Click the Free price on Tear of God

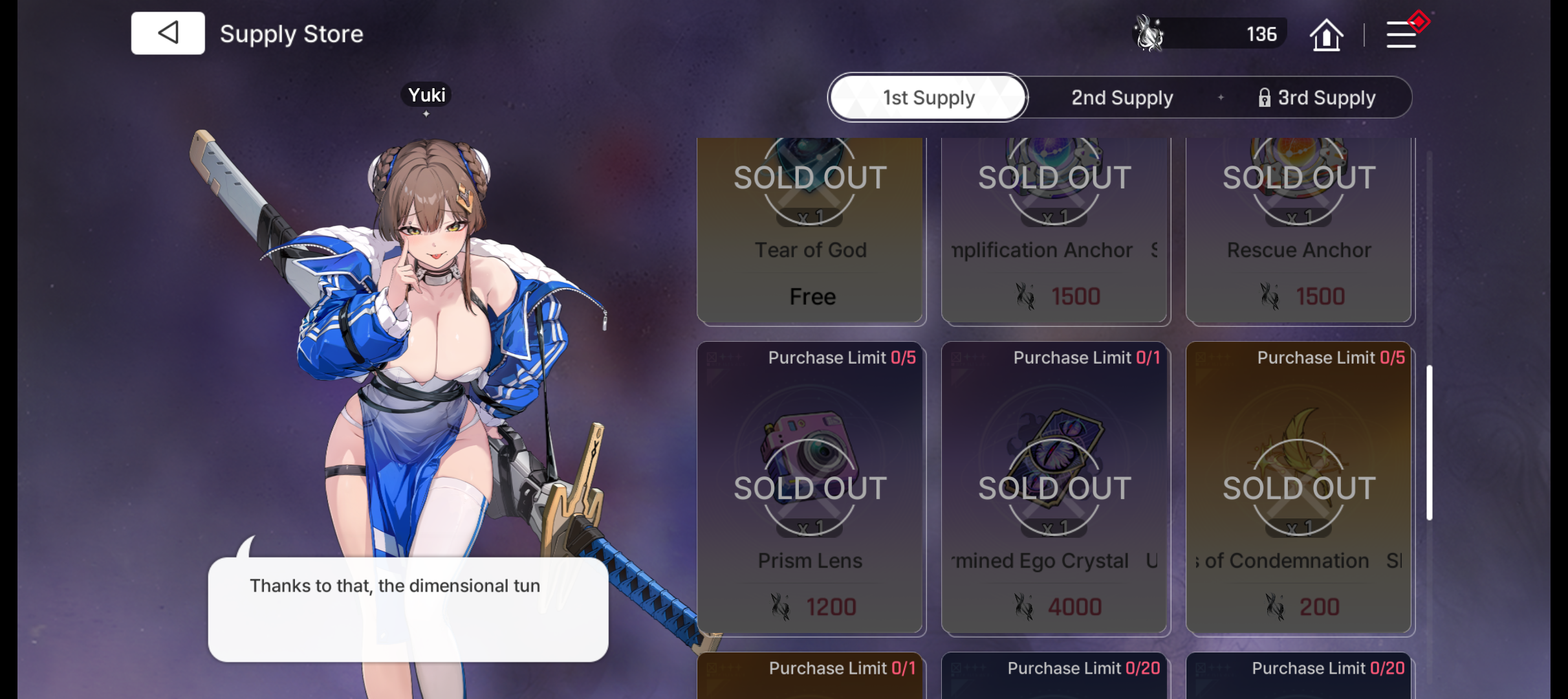[812, 296]
